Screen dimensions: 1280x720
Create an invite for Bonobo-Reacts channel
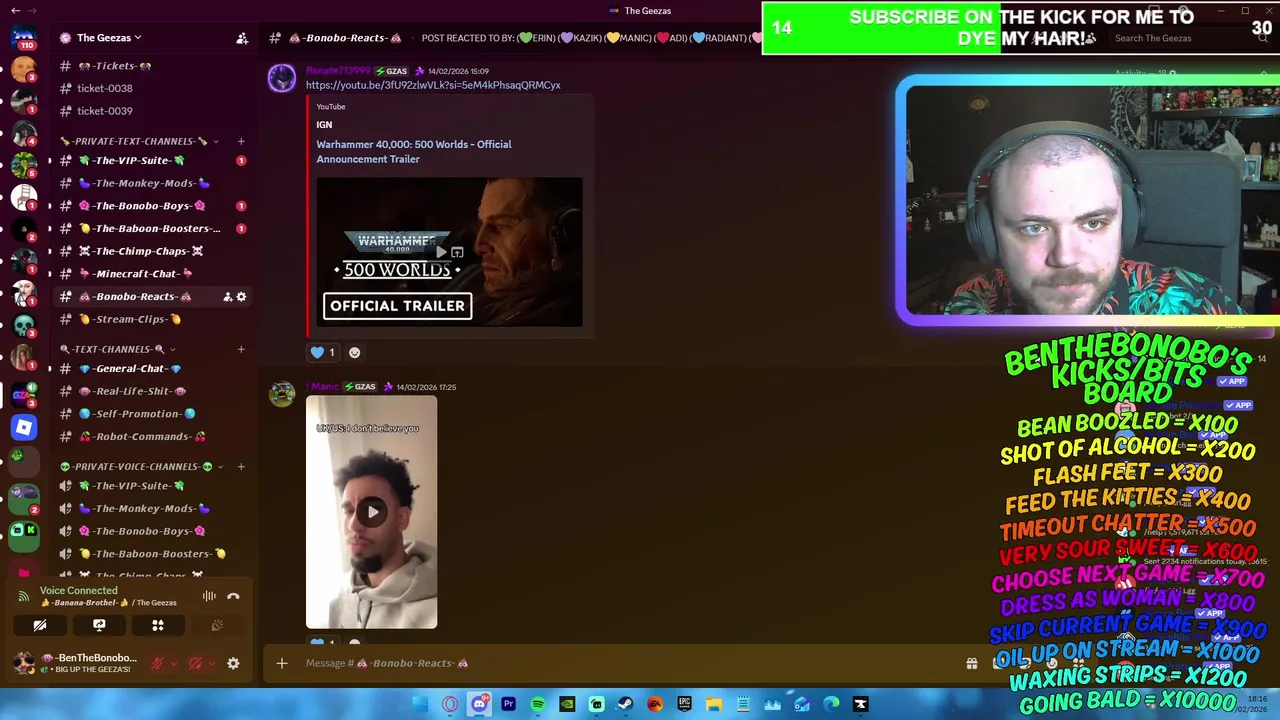[x=227, y=297]
